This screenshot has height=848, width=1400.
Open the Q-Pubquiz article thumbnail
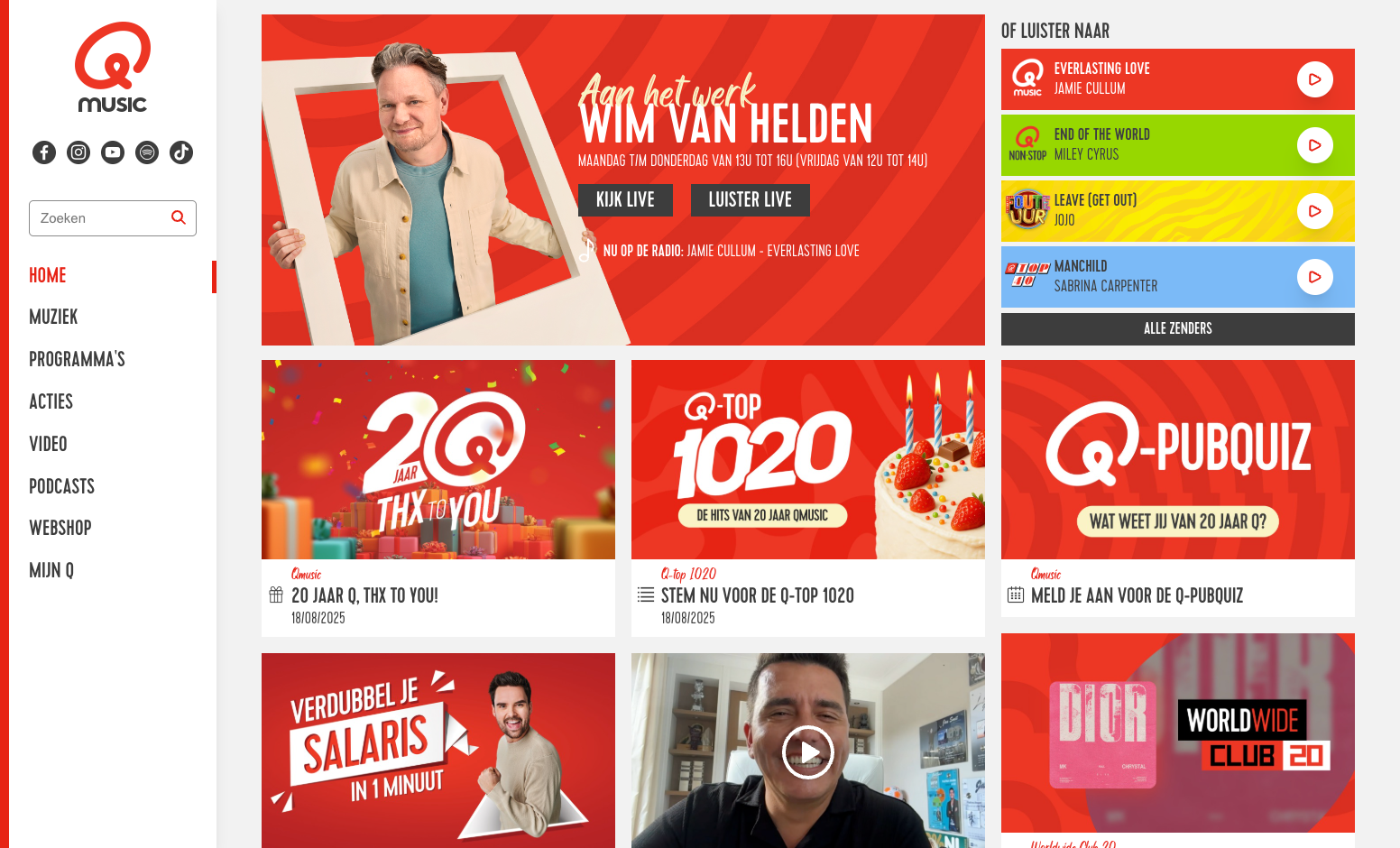(1178, 459)
